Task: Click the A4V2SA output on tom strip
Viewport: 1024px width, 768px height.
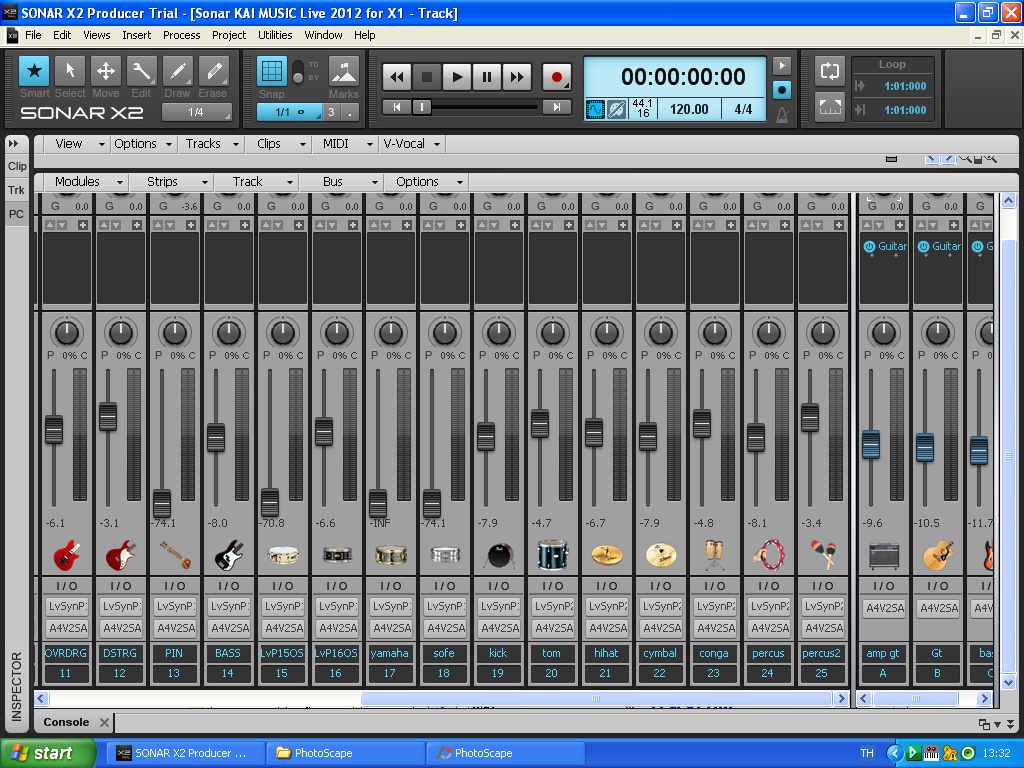Action: click(554, 628)
